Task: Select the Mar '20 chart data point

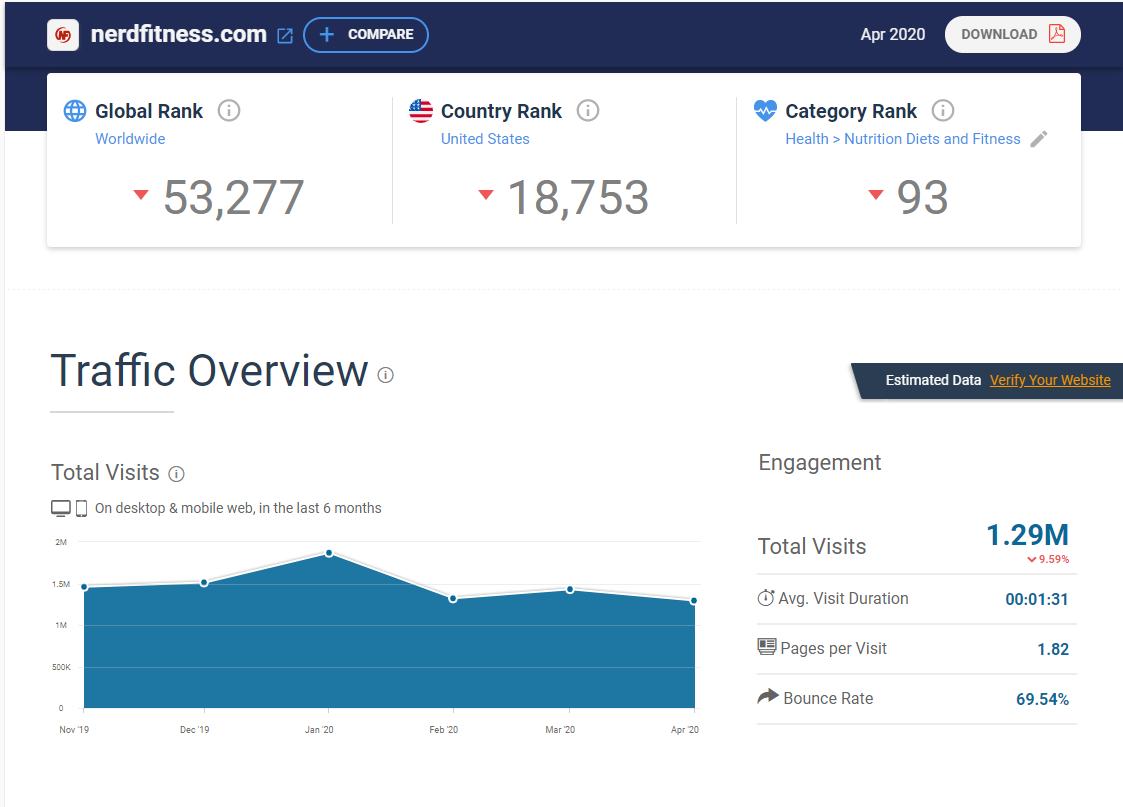Action: 570,589
